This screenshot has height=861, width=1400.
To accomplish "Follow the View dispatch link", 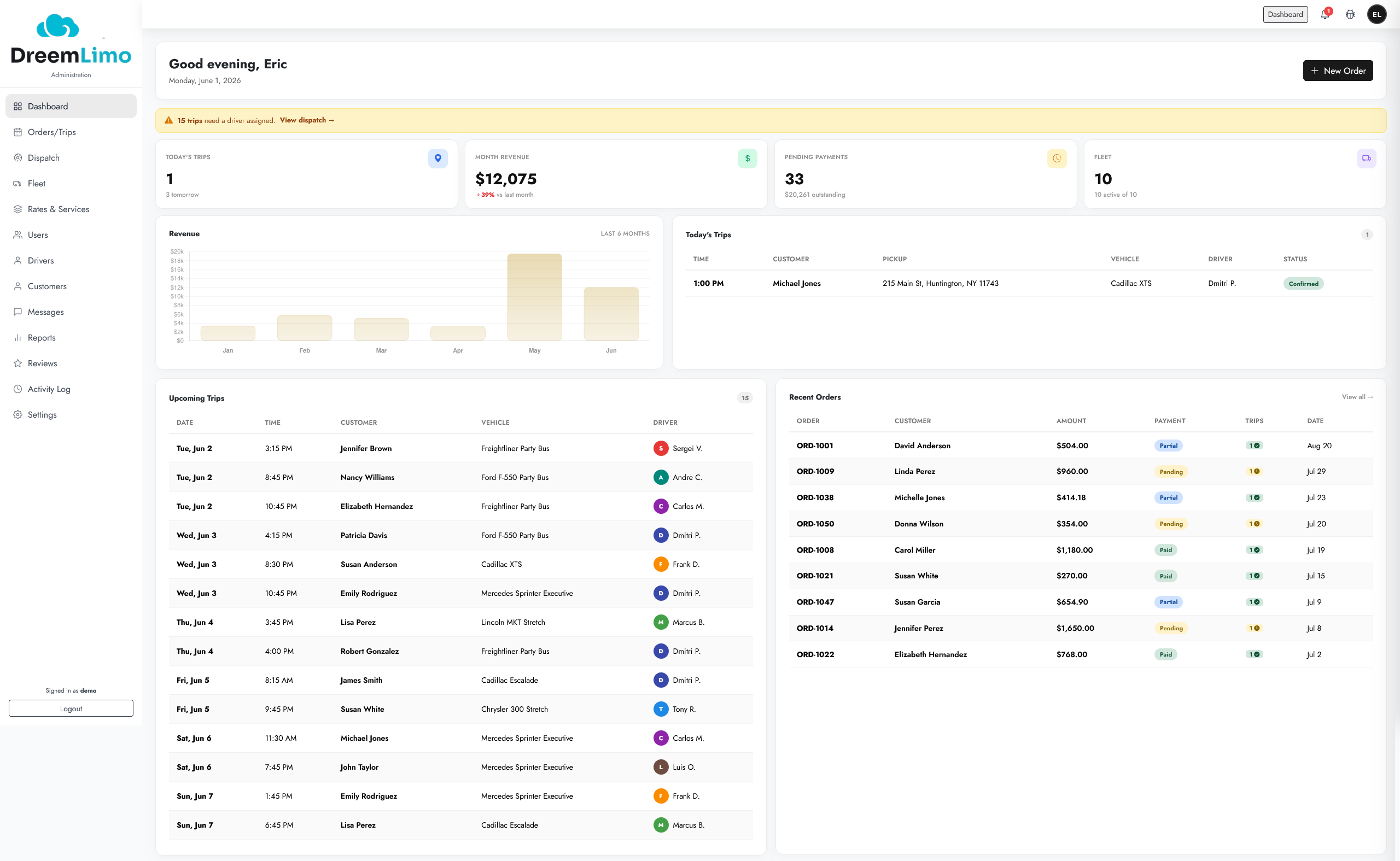I will (x=306, y=120).
